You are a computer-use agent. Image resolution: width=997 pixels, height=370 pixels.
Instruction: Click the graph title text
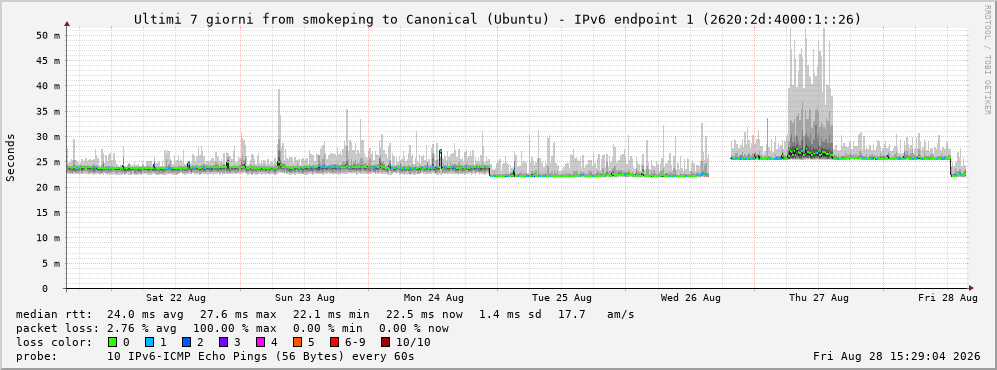point(498,20)
